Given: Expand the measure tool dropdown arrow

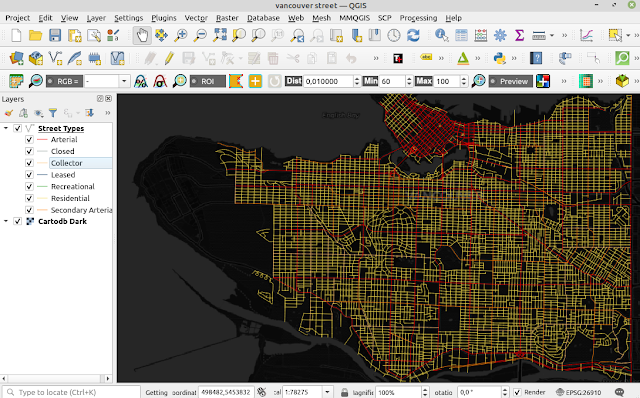Looking at the screenshot, I should click(x=552, y=36).
